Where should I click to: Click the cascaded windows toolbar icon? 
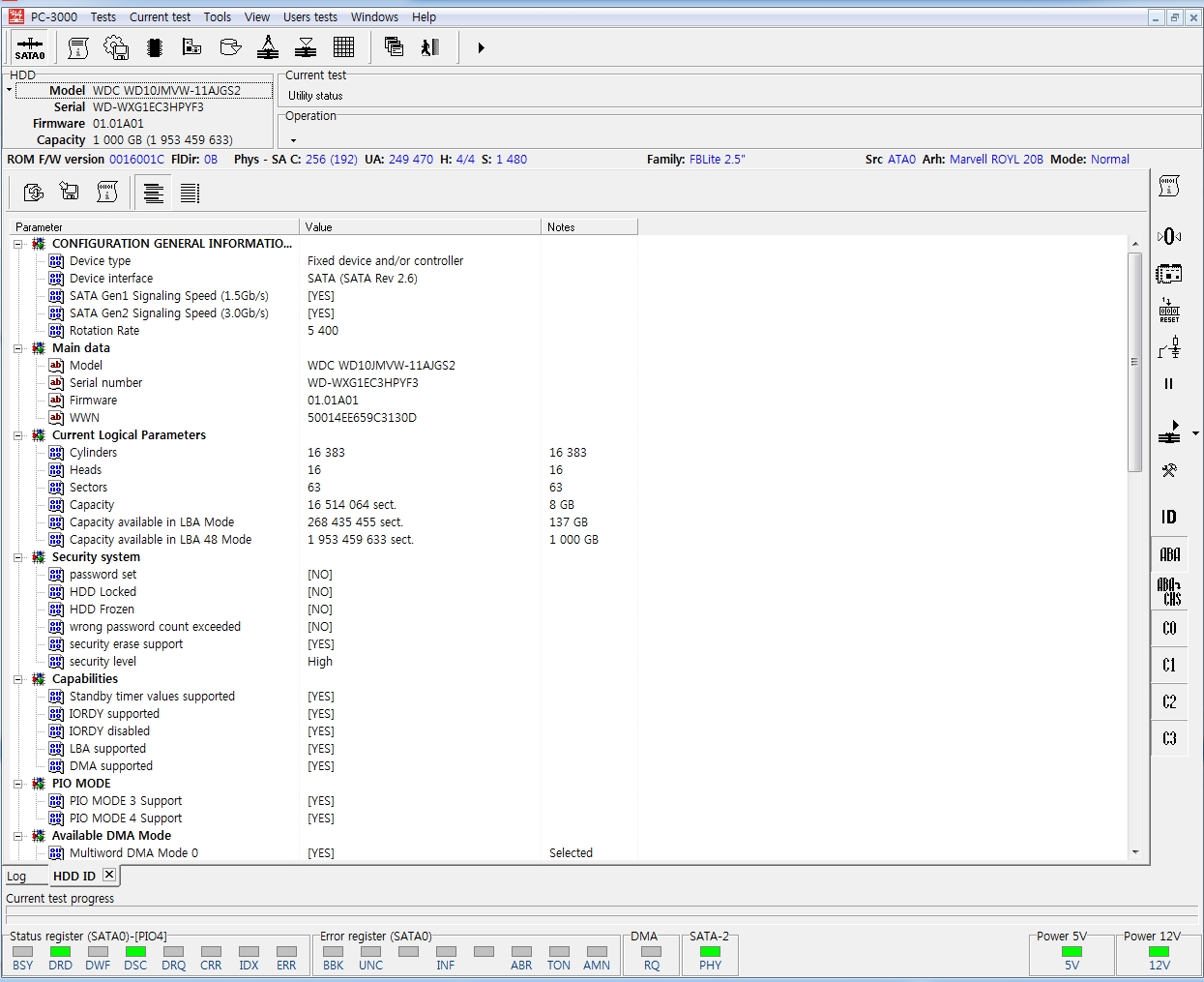pos(394,47)
